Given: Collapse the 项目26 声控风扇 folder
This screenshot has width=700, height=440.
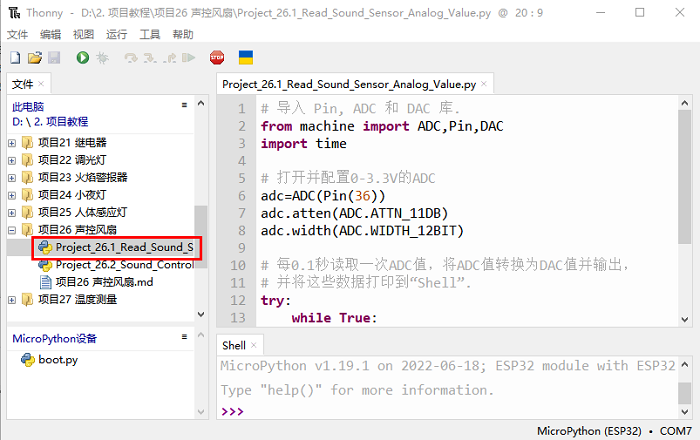Looking at the screenshot, I should pyautogui.click(x=12, y=230).
